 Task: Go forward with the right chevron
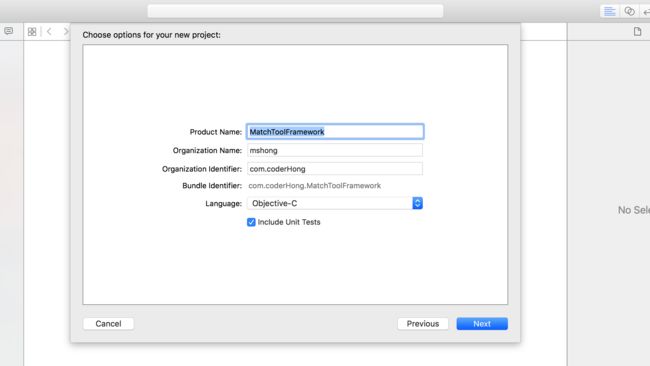(65, 32)
